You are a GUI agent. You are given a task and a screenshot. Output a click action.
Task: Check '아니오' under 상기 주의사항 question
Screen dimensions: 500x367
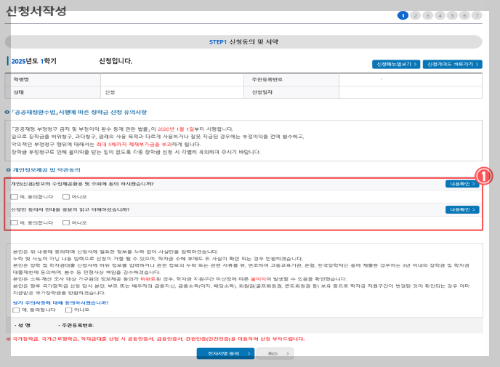[x=68, y=310]
